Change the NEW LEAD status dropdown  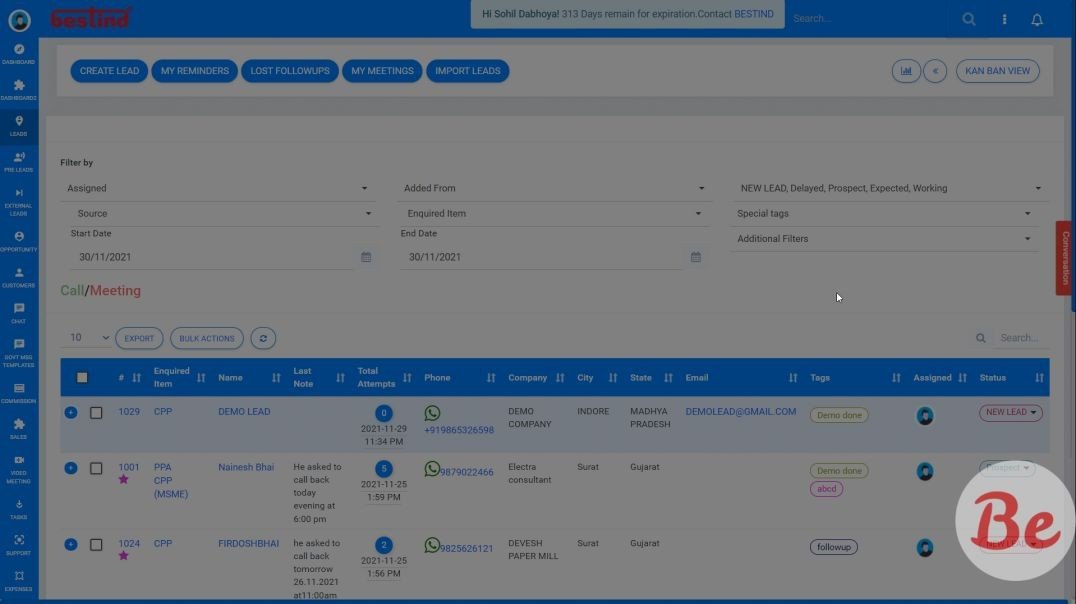tap(1011, 412)
